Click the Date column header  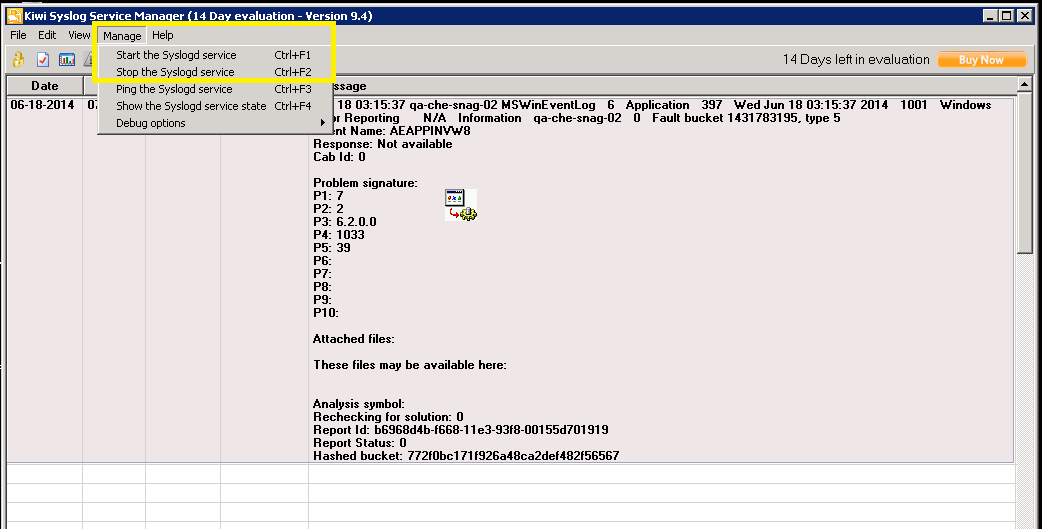[x=44, y=86]
